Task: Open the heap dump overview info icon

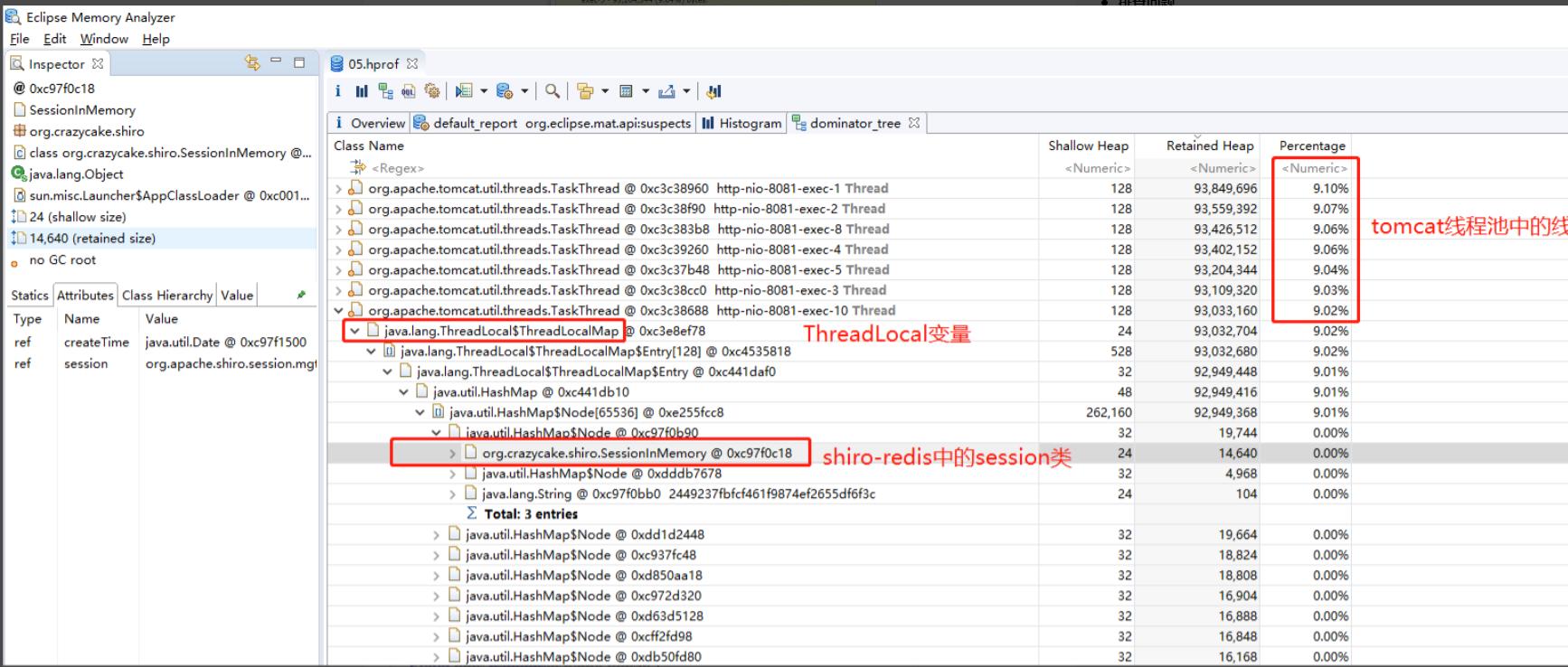Action: click(x=337, y=91)
